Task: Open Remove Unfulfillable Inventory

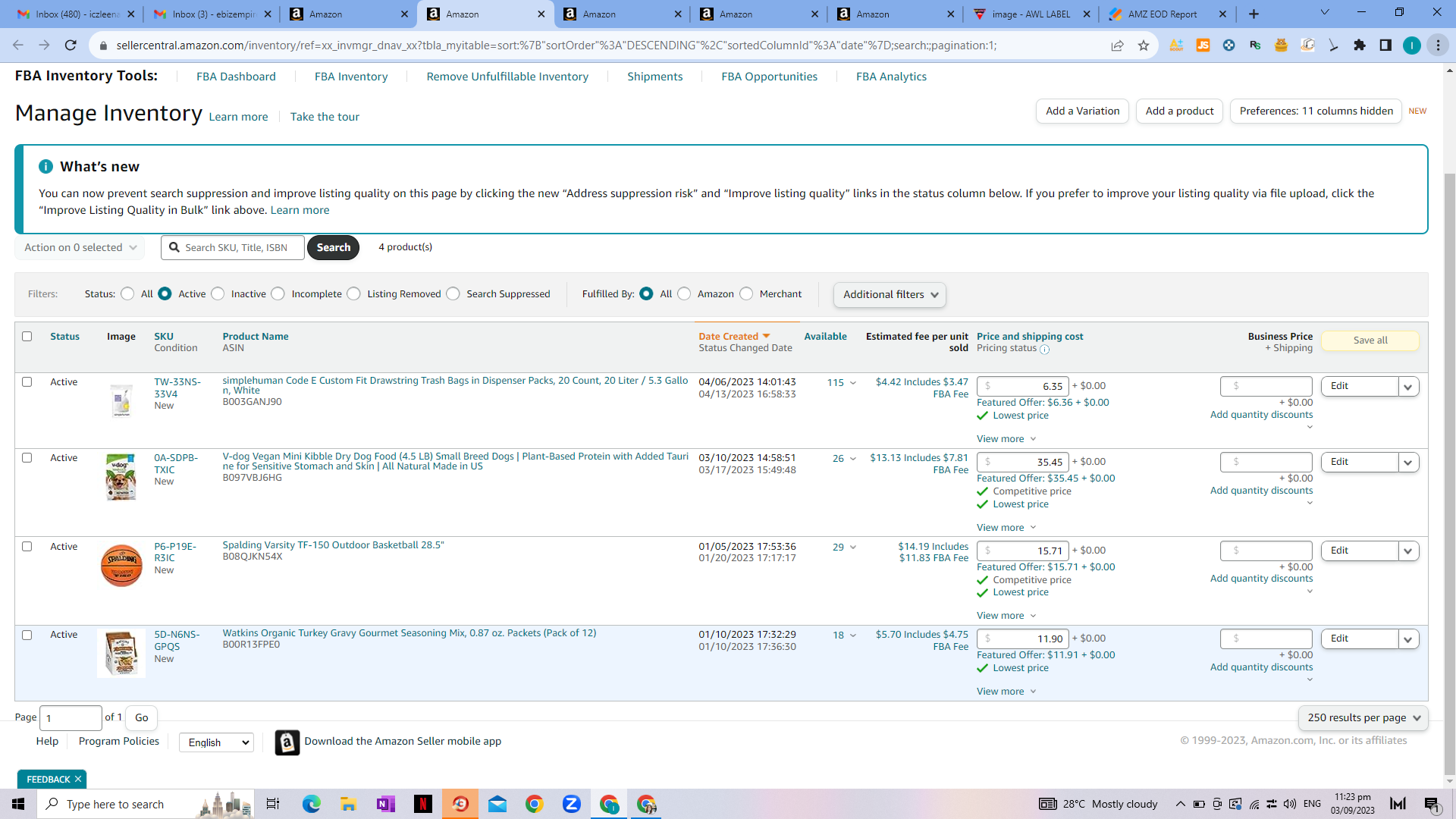Action: 507,77
